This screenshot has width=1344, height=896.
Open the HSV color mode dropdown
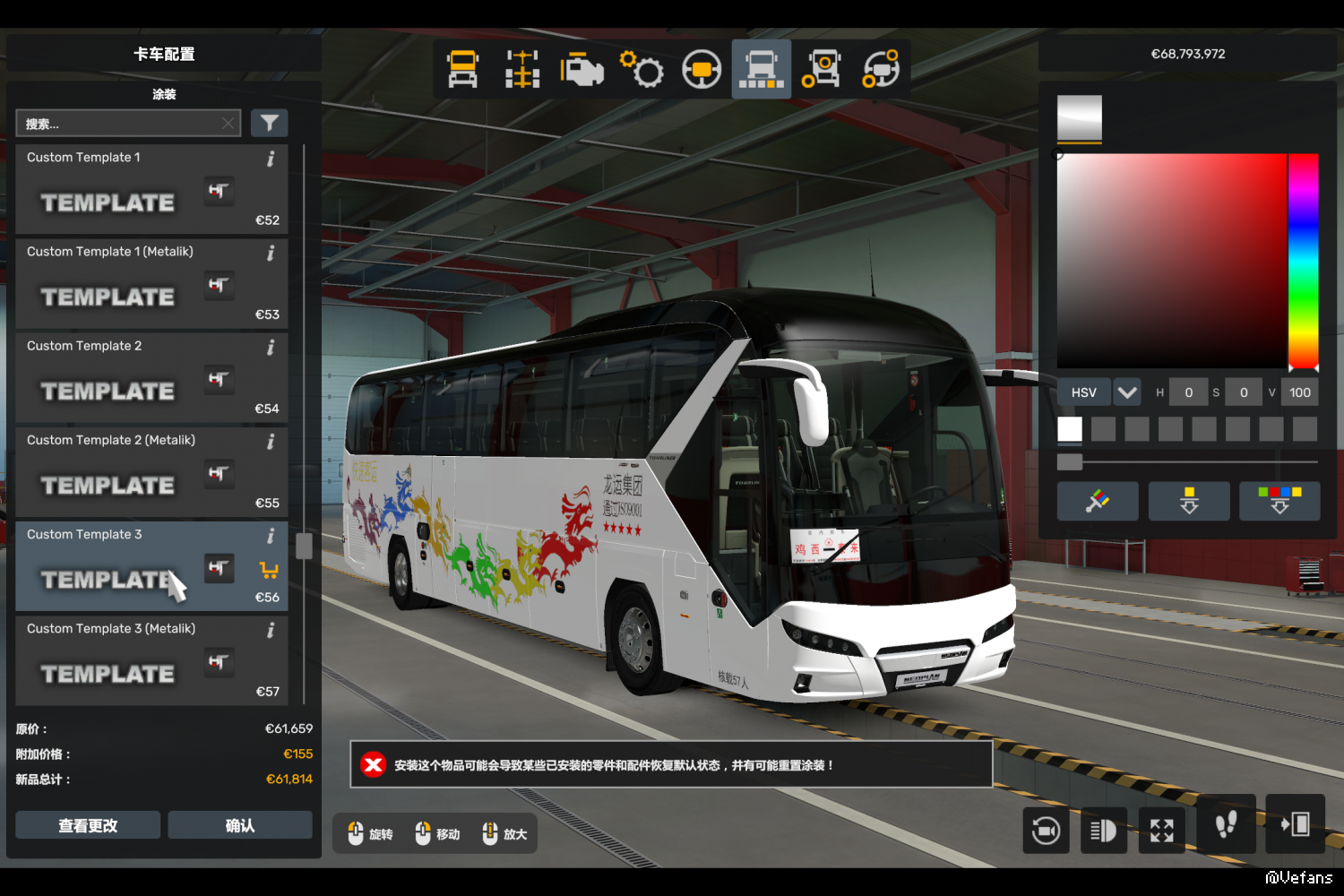click(1126, 392)
